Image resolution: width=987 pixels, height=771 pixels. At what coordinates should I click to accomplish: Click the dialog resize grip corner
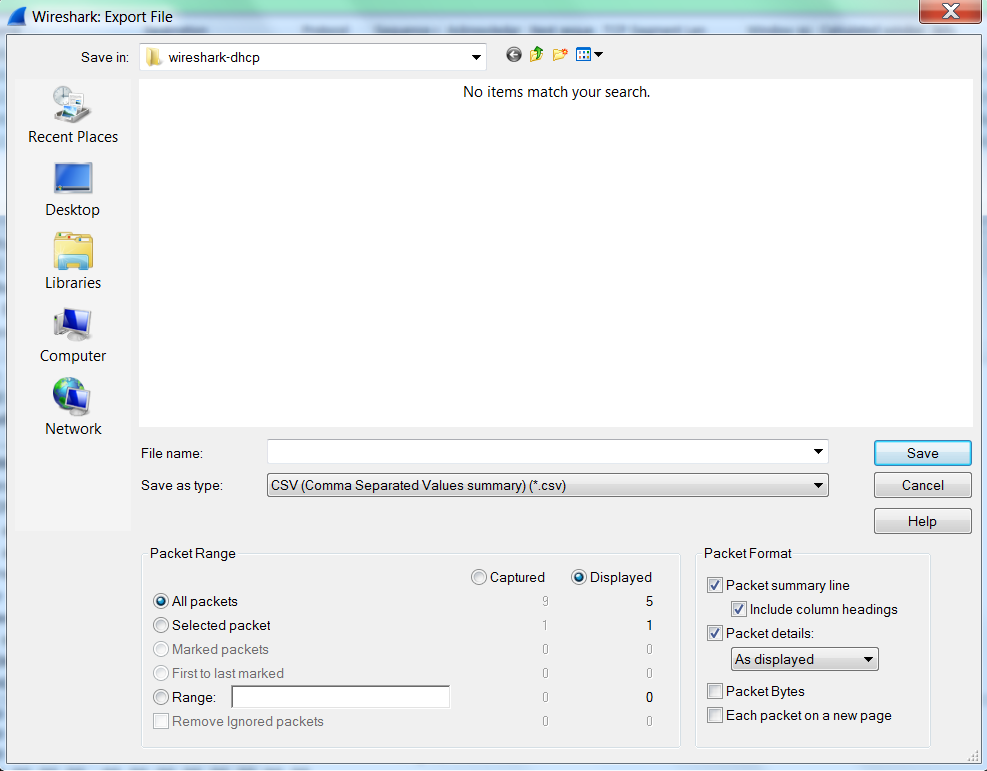973,756
